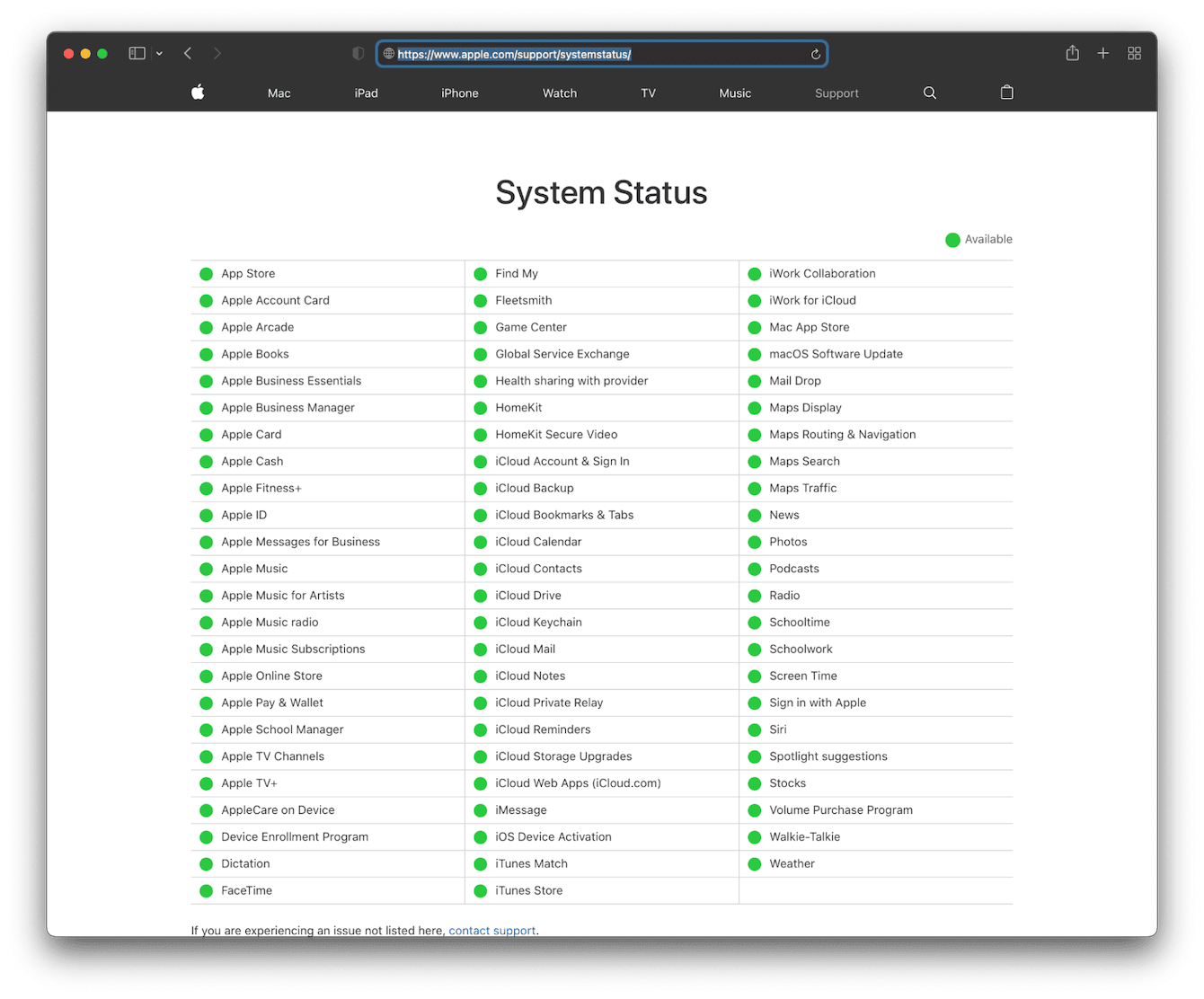Select the Global Service Exchange text
This screenshot has width=1204, height=999.
[562, 354]
